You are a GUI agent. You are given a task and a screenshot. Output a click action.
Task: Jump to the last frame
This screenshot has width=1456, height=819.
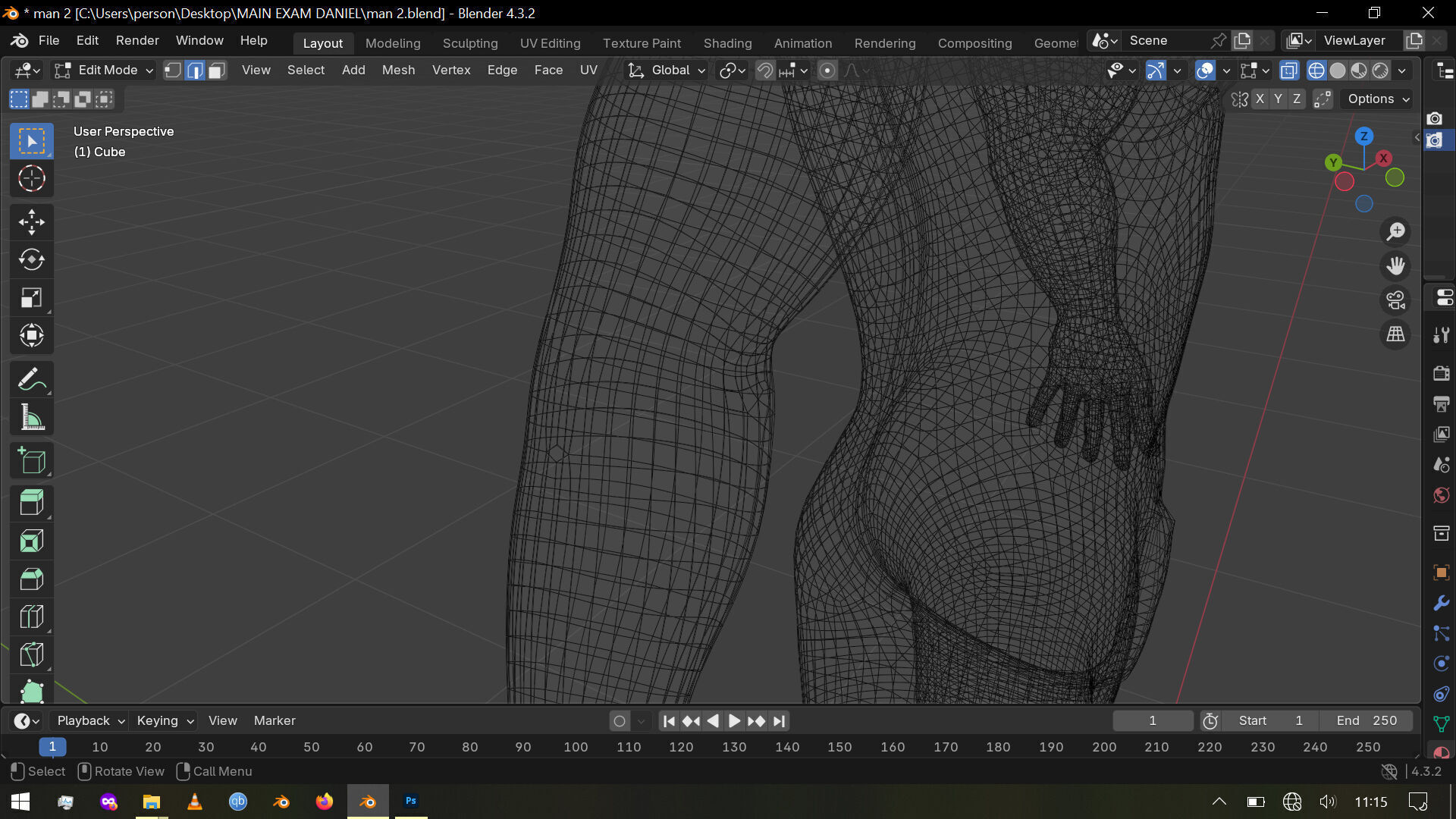(x=779, y=721)
